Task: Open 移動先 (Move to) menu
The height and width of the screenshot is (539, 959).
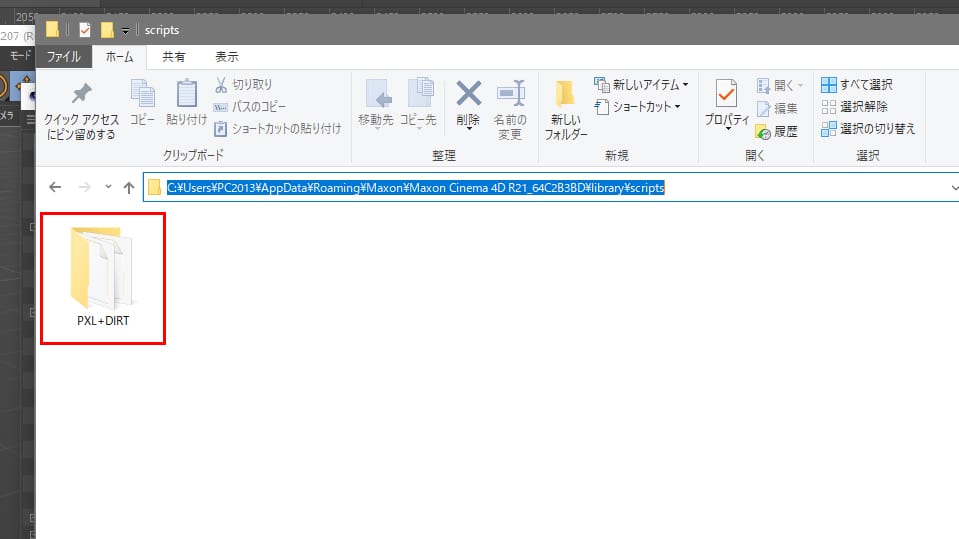Action: point(376,104)
